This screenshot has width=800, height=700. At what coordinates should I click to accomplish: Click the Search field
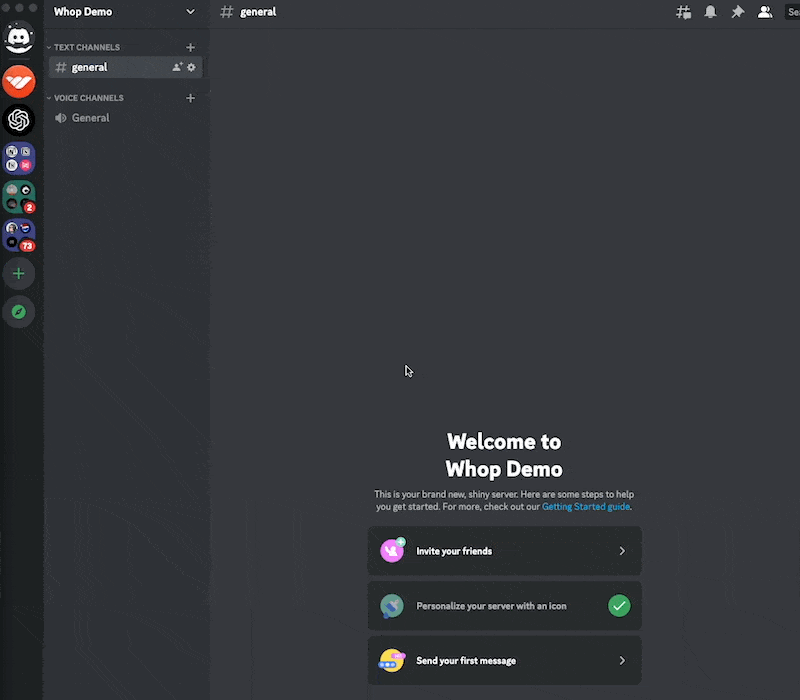793,12
